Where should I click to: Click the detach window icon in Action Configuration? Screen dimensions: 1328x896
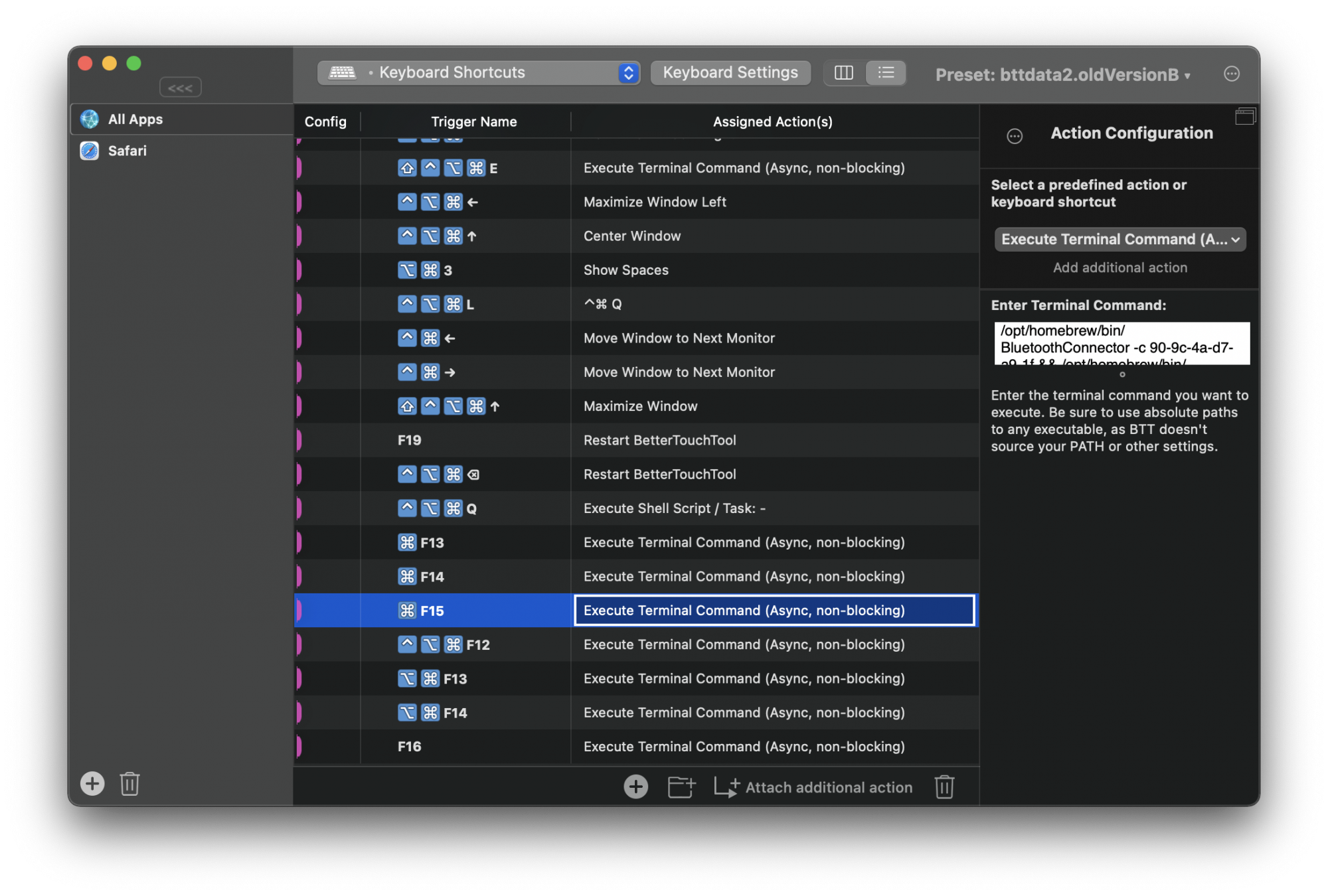pos(1244,117)
